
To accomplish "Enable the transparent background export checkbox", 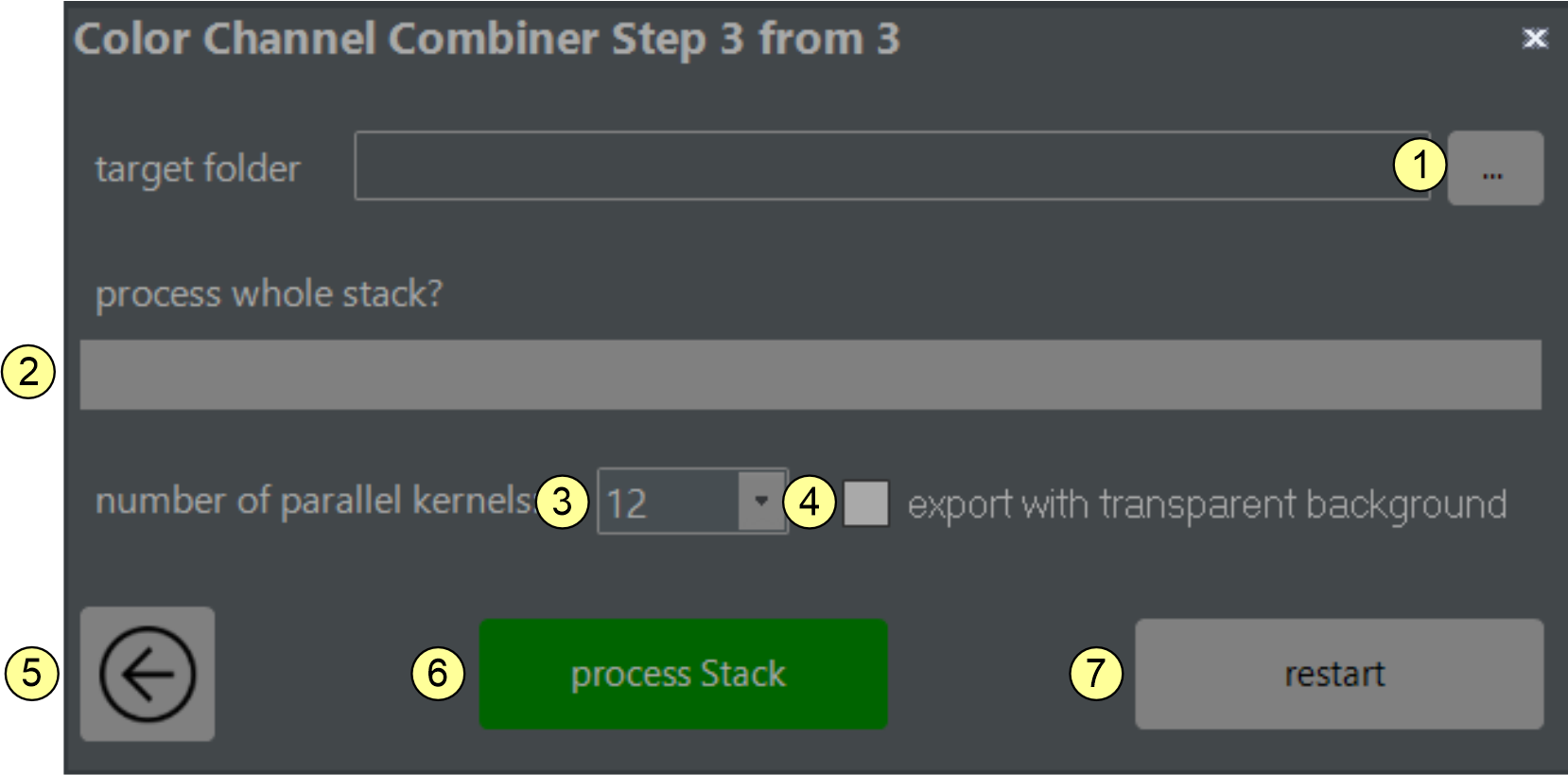I will 865,502.
